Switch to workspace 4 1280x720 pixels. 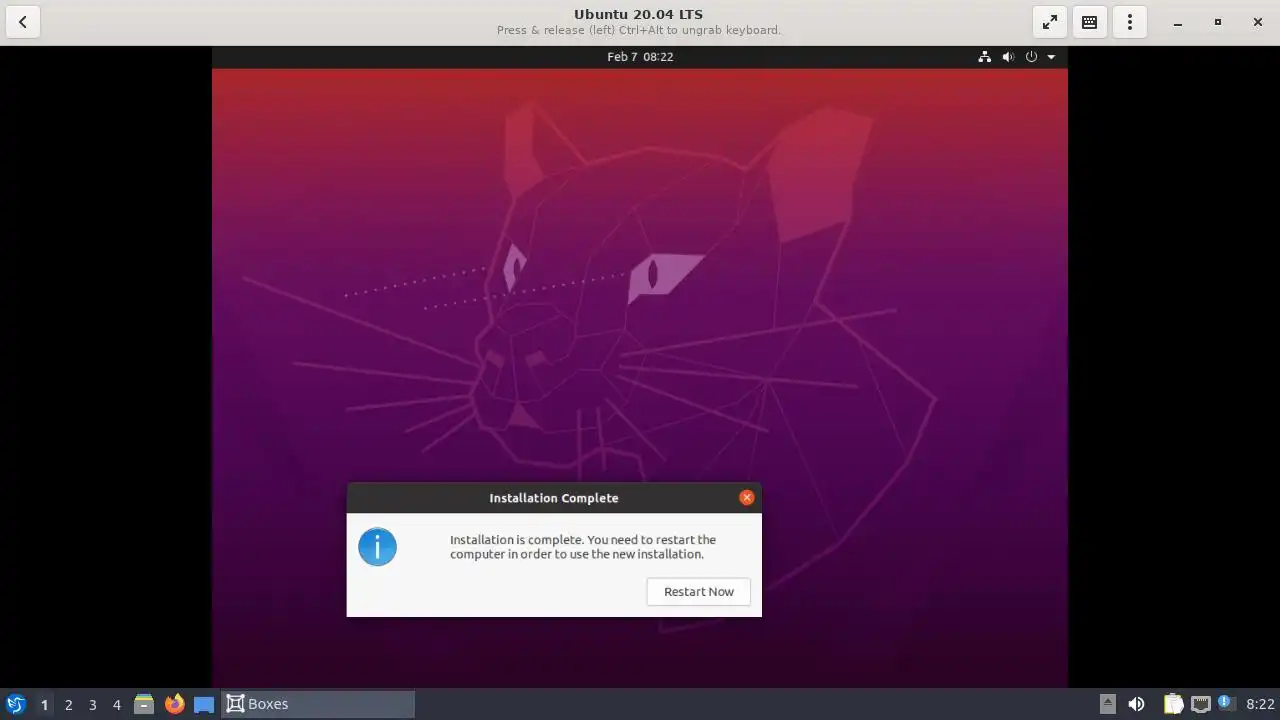click(x=116, y=704)
